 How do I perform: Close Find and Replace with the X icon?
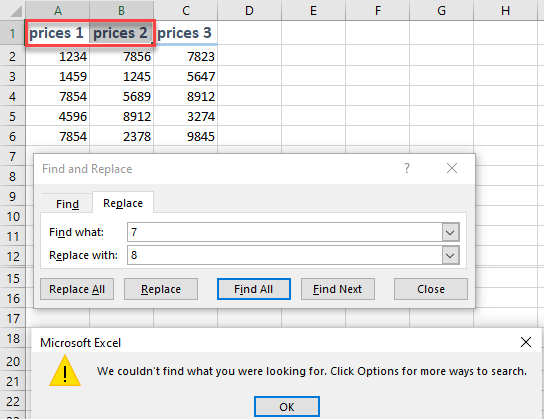click(452, 168)
